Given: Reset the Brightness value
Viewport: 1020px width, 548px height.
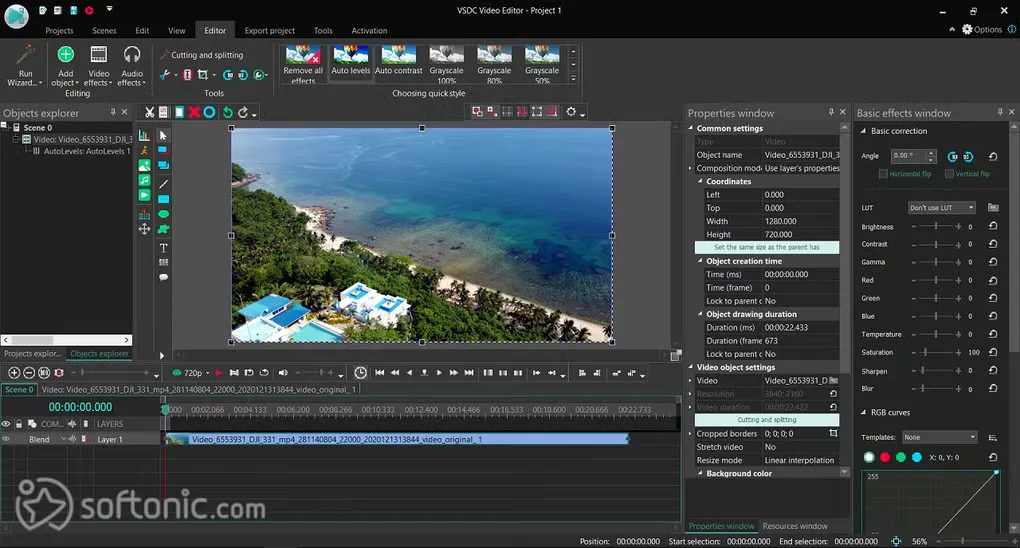Looking at the screenshot, I should coord(993,226).
